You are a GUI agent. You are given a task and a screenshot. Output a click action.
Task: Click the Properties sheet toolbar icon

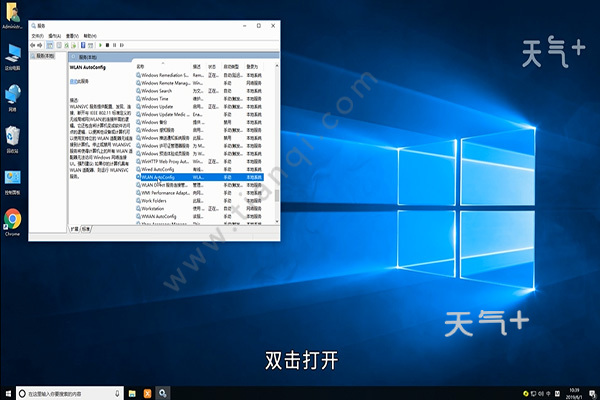[x=59, y=45]
